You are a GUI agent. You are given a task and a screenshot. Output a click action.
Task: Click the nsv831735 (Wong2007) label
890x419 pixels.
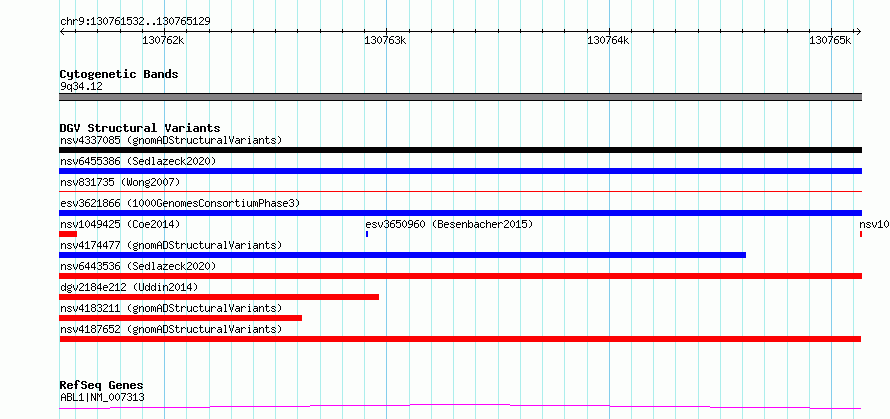pos(120,182)
